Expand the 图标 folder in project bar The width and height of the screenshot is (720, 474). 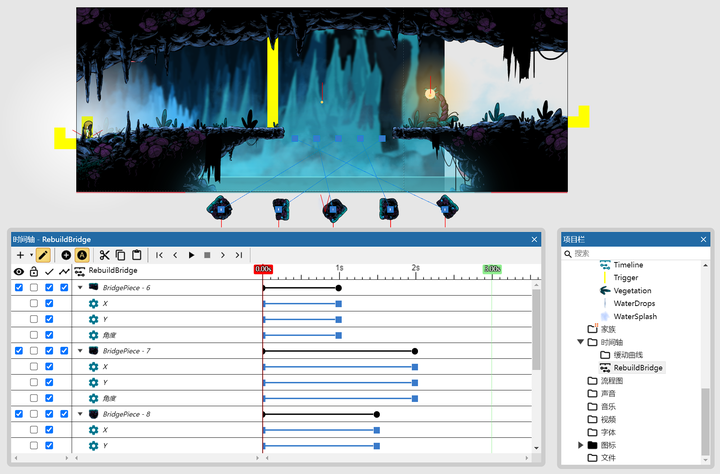point(580,445)
